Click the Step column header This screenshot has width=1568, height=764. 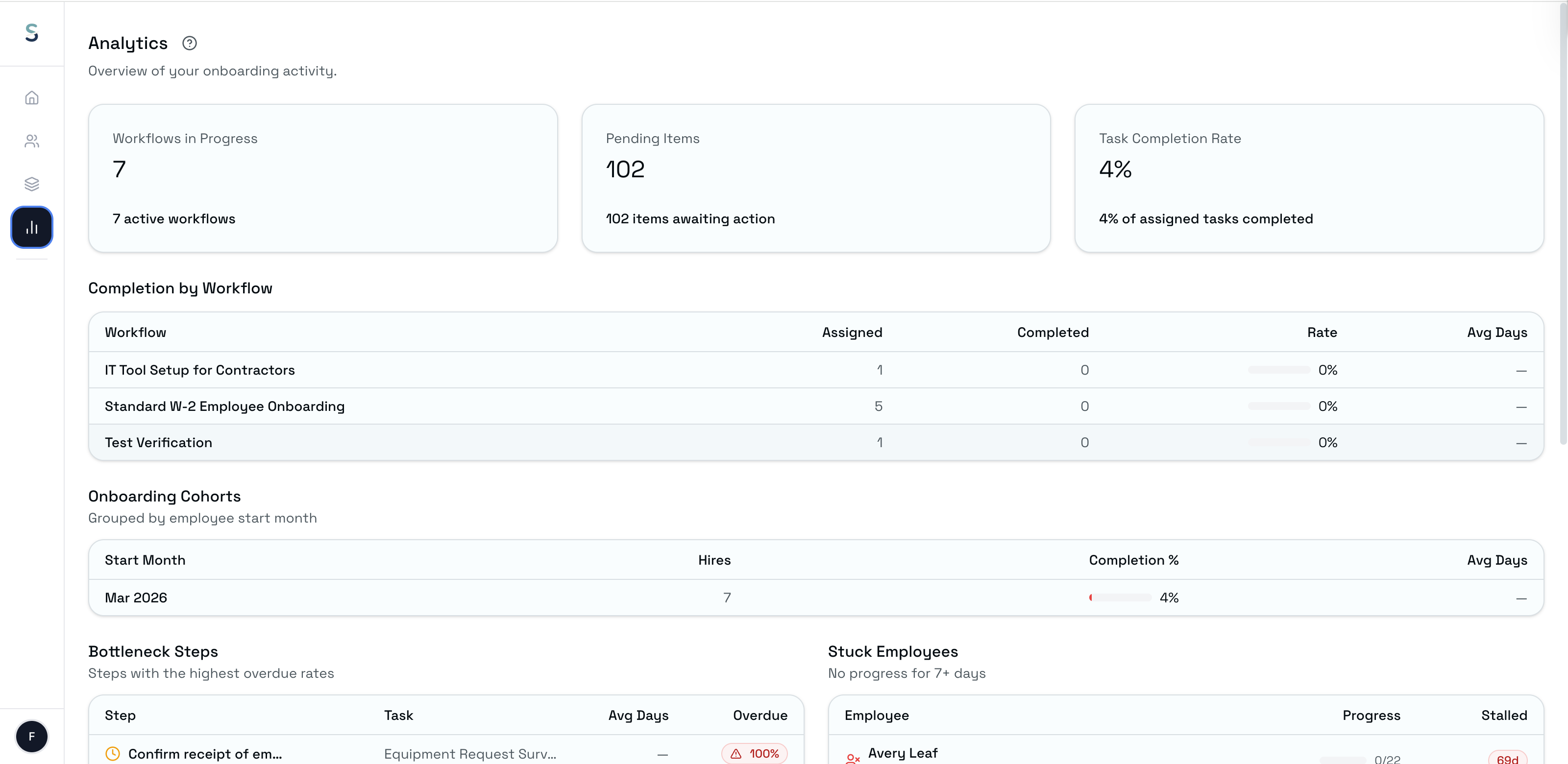pos(120,715)
